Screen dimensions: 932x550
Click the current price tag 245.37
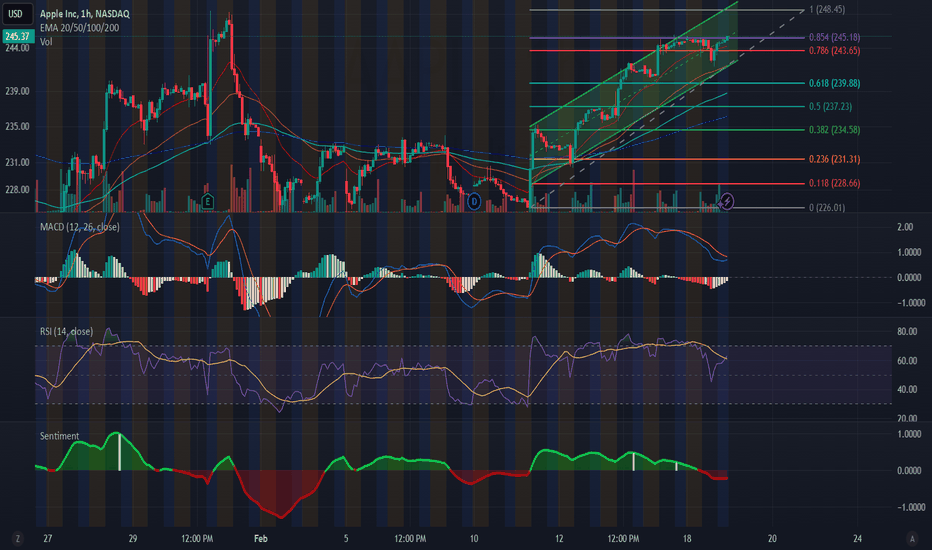point(18,36)
